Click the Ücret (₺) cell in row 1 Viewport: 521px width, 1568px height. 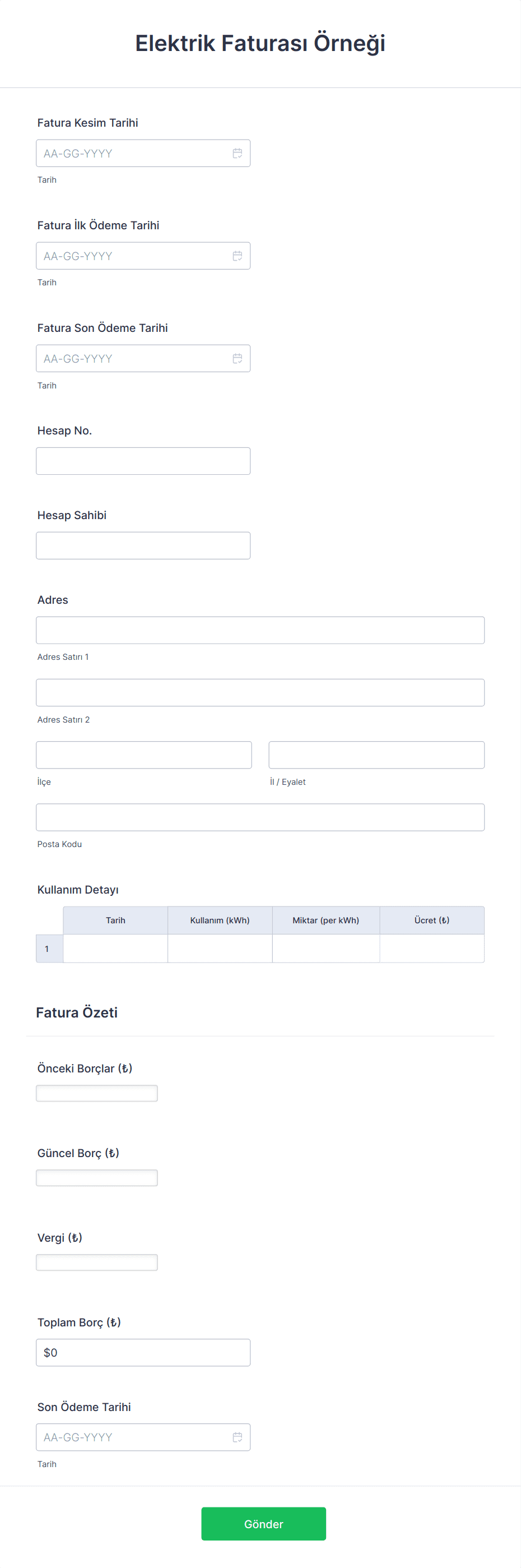(x=432, y=949)
